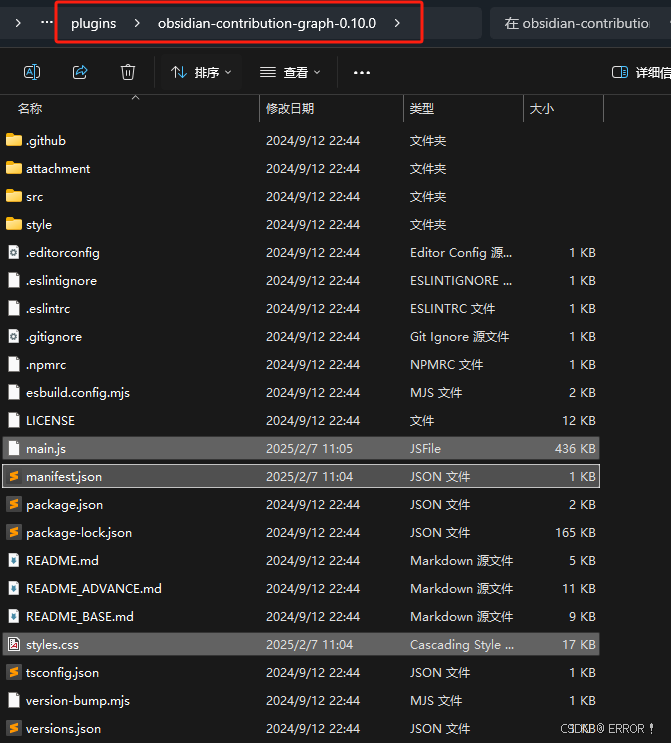Screen dimensions: 671x743
Task: Click the versions.json file icon
Action: click(14, 728)
